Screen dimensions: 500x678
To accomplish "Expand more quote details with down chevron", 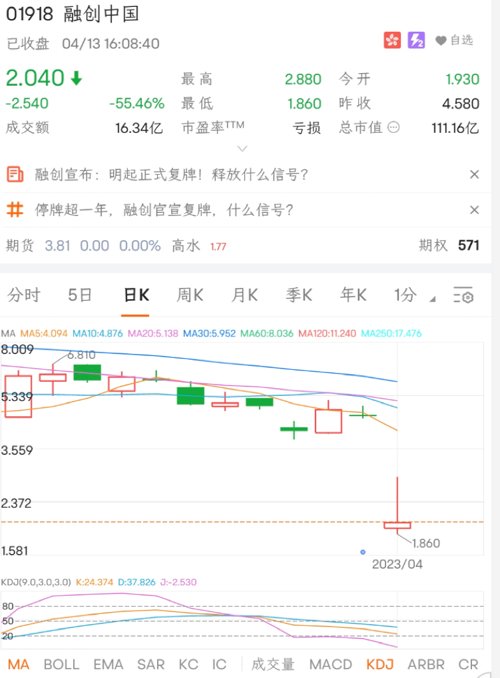I will click(x=242, y=148).
